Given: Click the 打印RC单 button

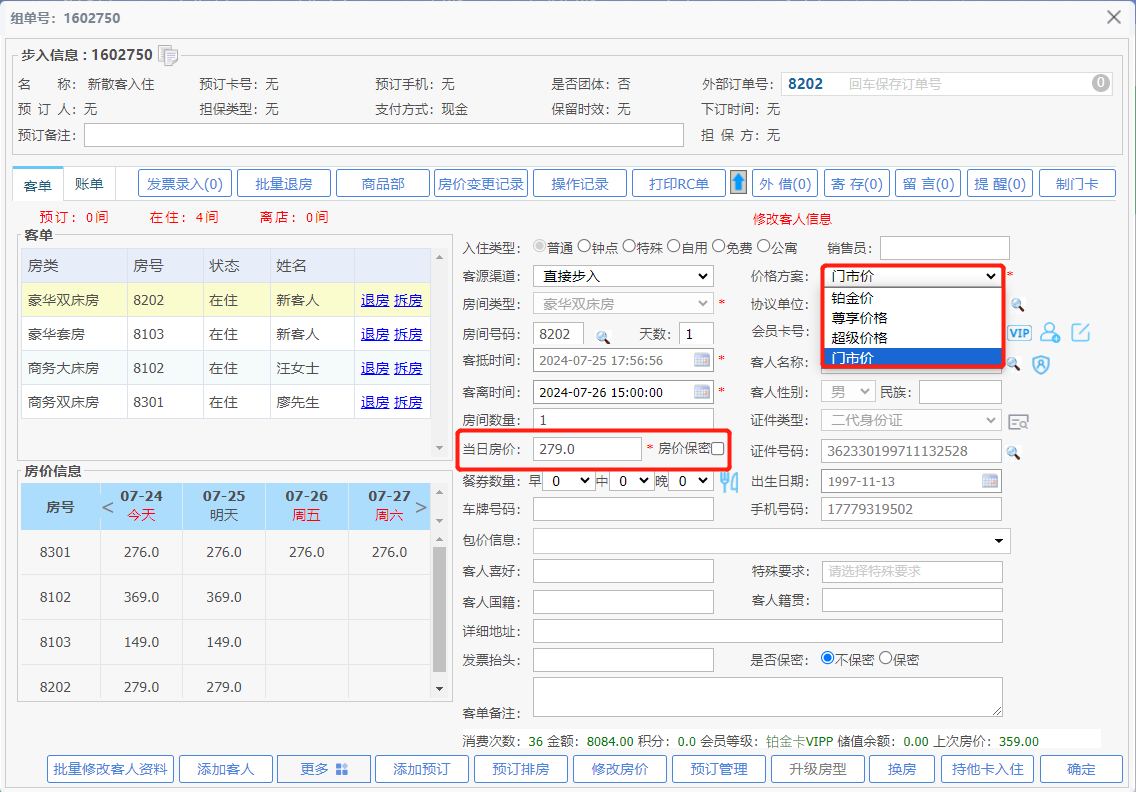Looking at the screenshot, I should tap(679, 183).
